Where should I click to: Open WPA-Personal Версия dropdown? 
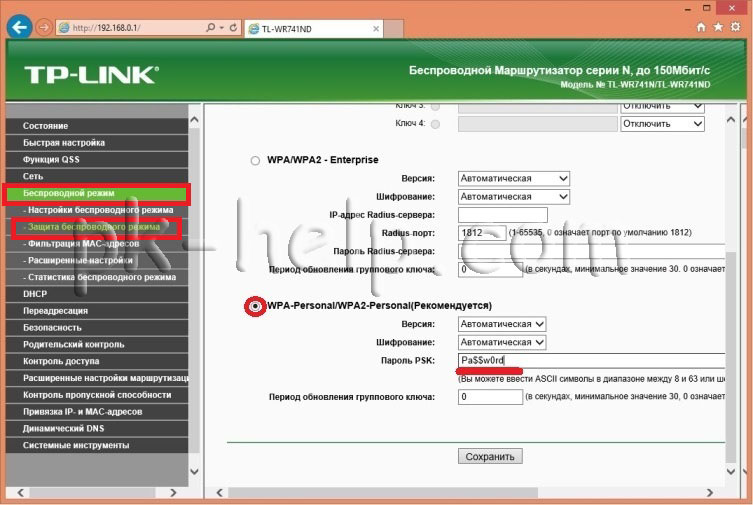click(502, 324)
